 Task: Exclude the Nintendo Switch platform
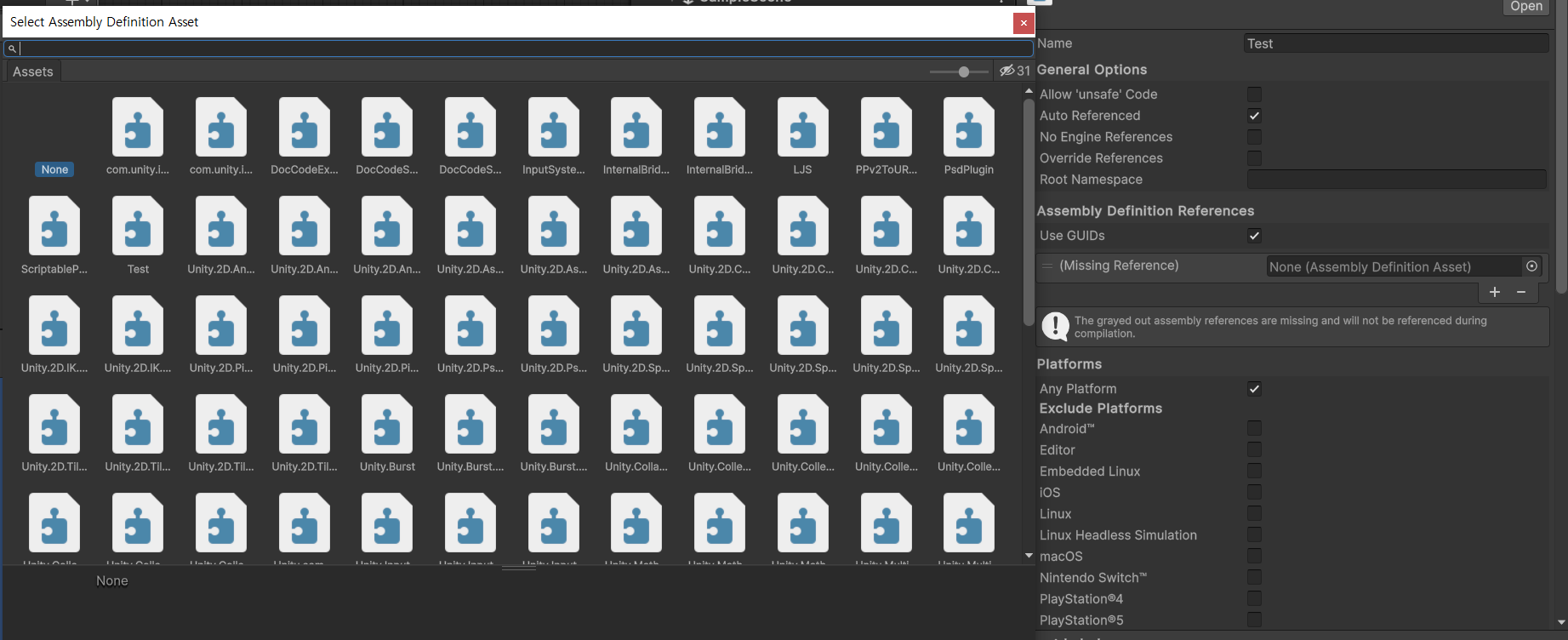pos(1254,577)
